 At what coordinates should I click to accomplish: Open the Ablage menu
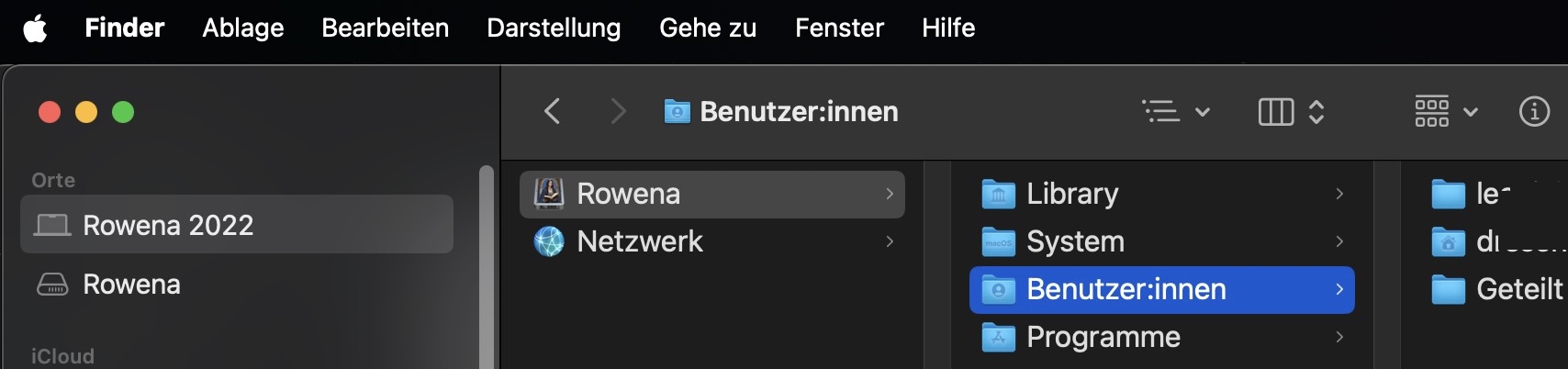click(x=243, y=28)
